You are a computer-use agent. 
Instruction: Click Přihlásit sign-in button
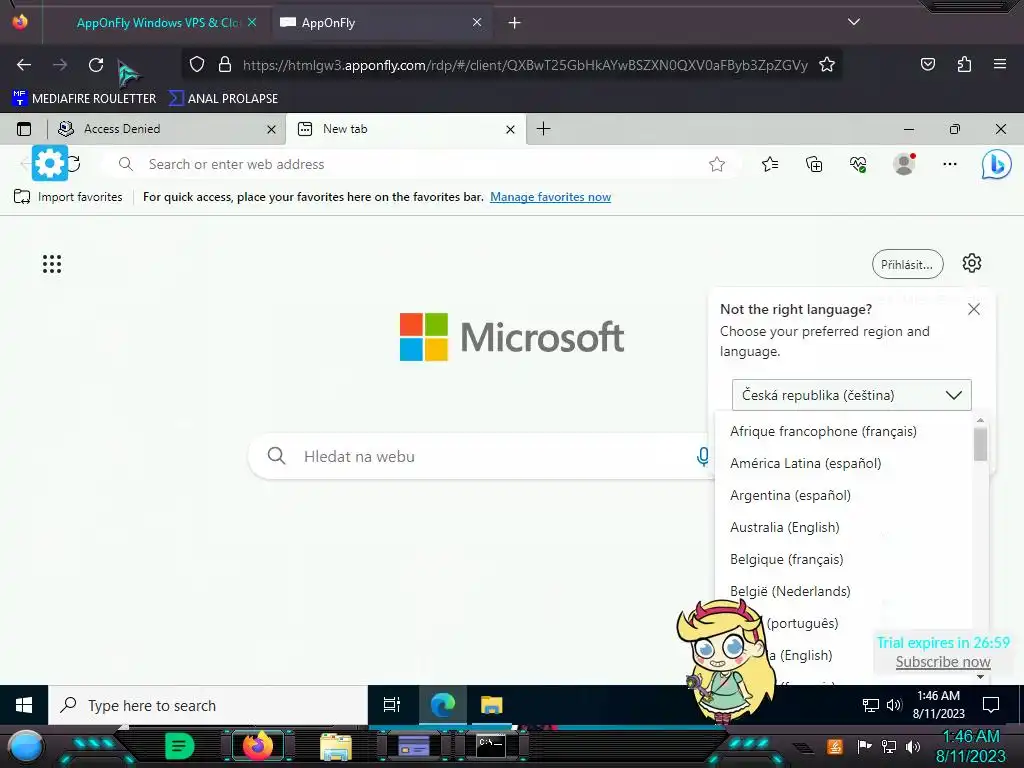point(907,264)
